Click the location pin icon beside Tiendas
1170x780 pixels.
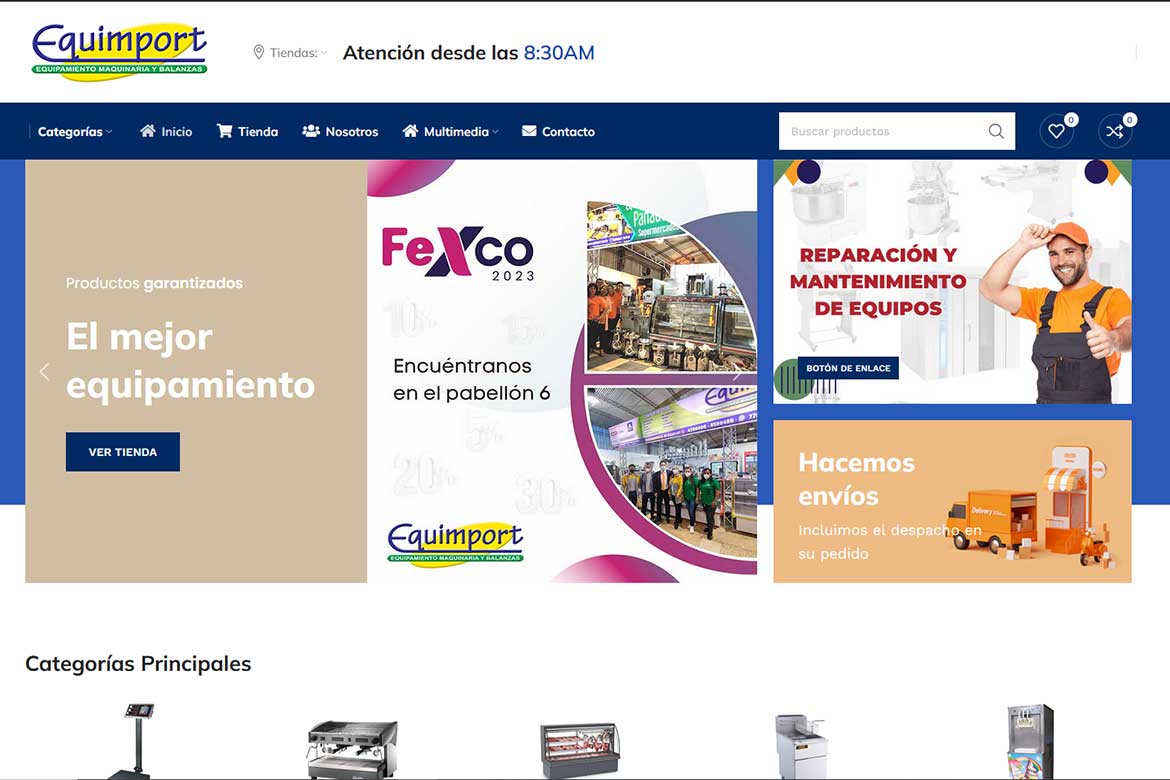pyautogui.click(x=259, y=52)
